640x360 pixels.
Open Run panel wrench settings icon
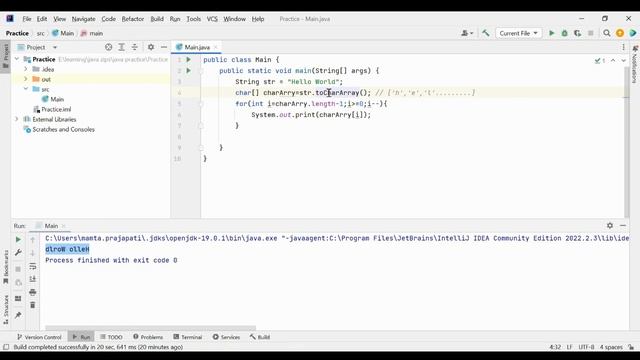[18, 253]
